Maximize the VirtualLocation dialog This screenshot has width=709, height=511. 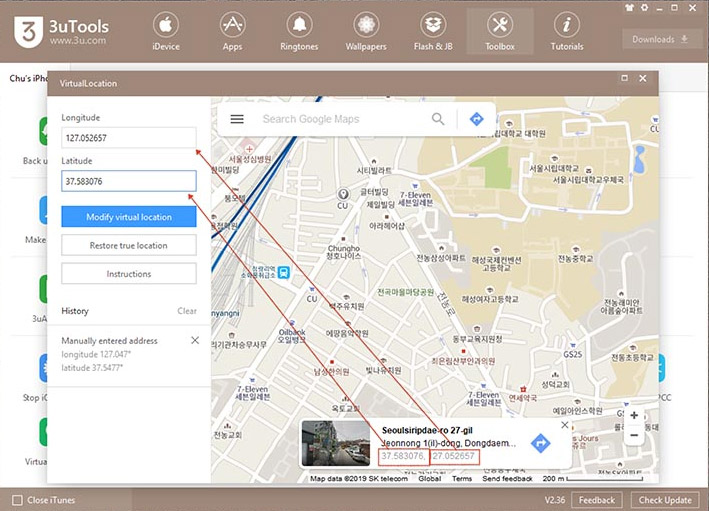point(624,78)
